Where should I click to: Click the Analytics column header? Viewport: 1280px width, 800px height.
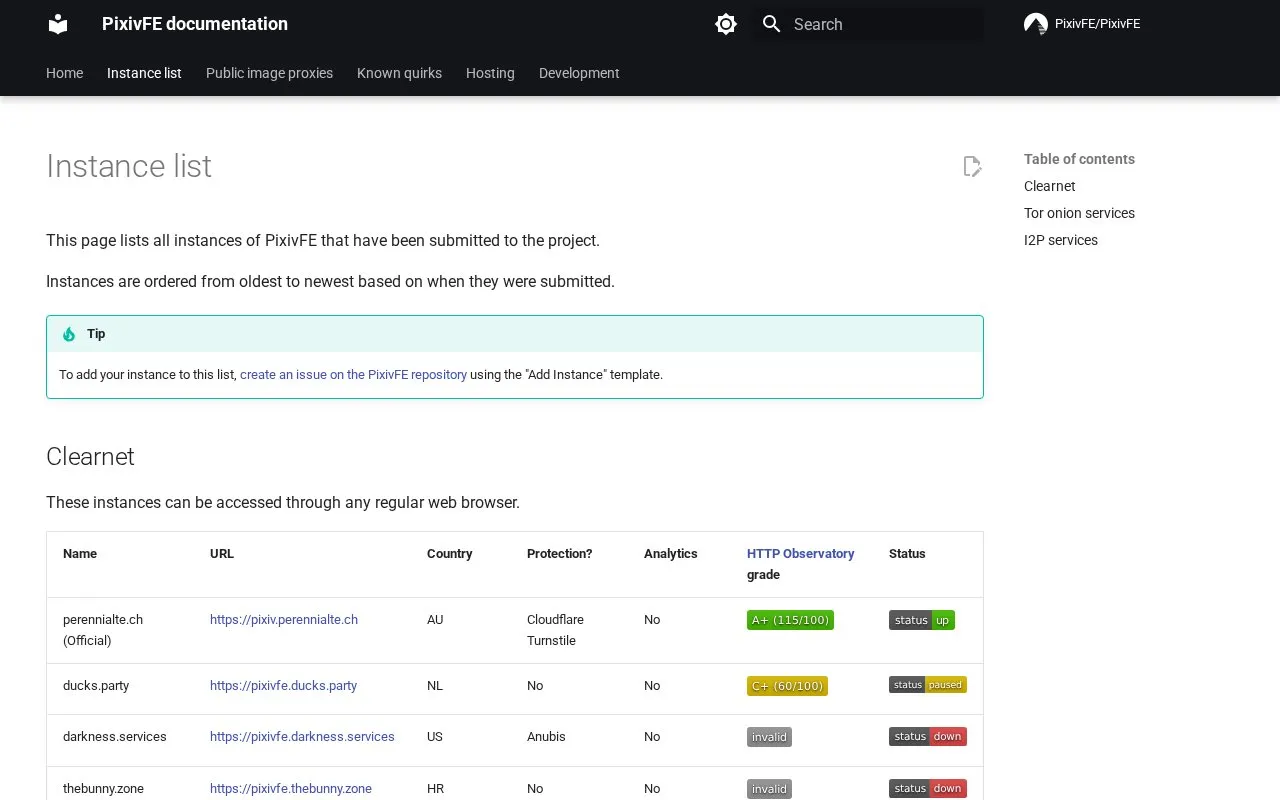(671, 554)
